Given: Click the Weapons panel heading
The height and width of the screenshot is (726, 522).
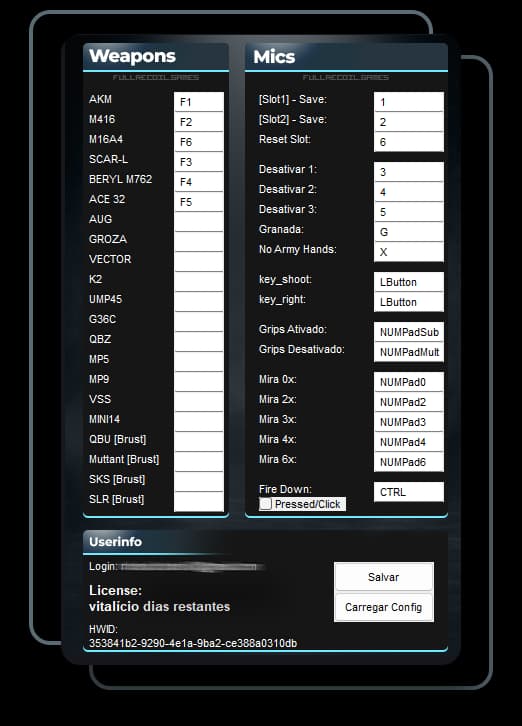Looking at the screenshot, I should coord(132,56).
